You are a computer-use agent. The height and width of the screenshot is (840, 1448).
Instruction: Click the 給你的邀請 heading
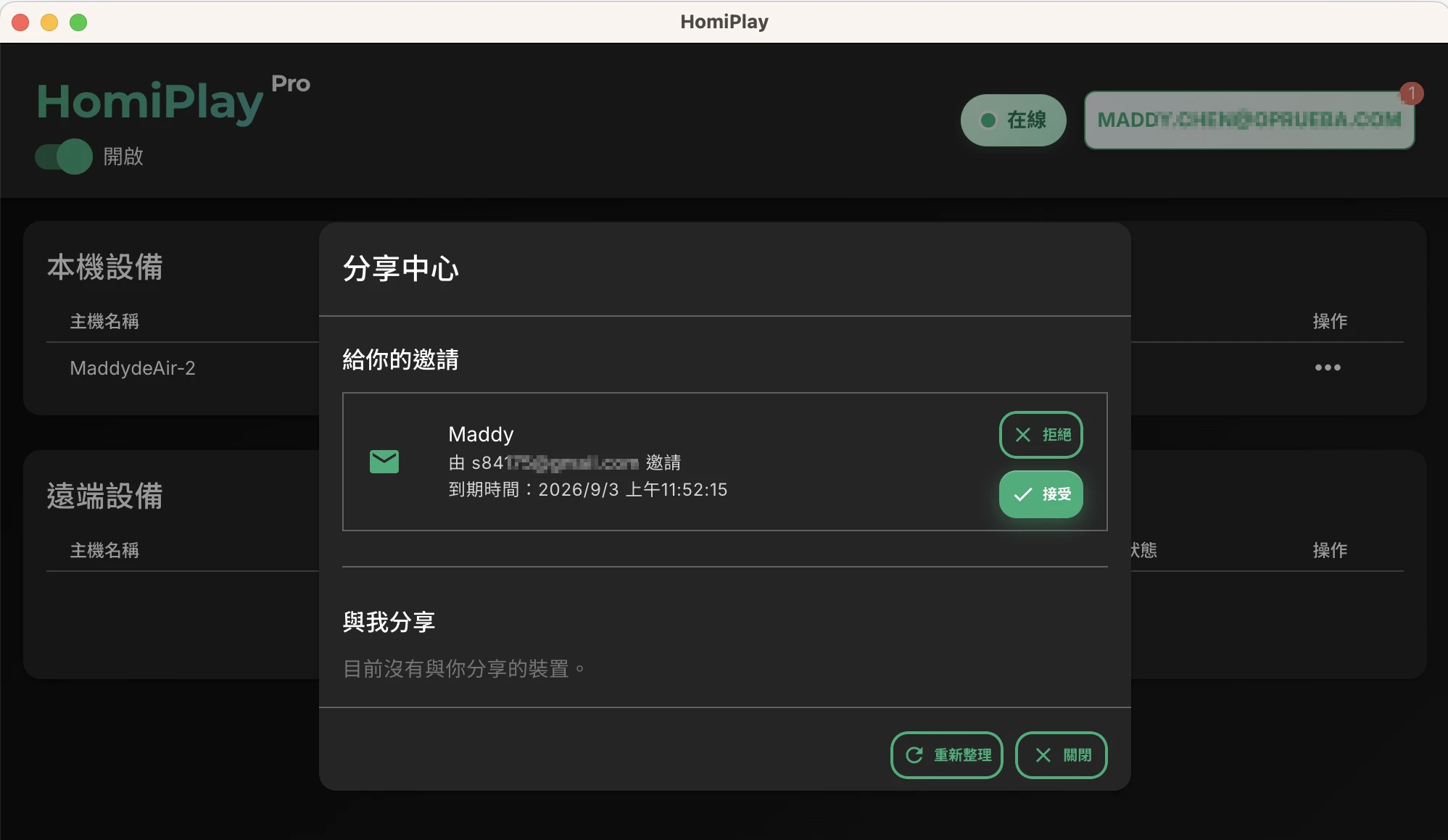400,359
